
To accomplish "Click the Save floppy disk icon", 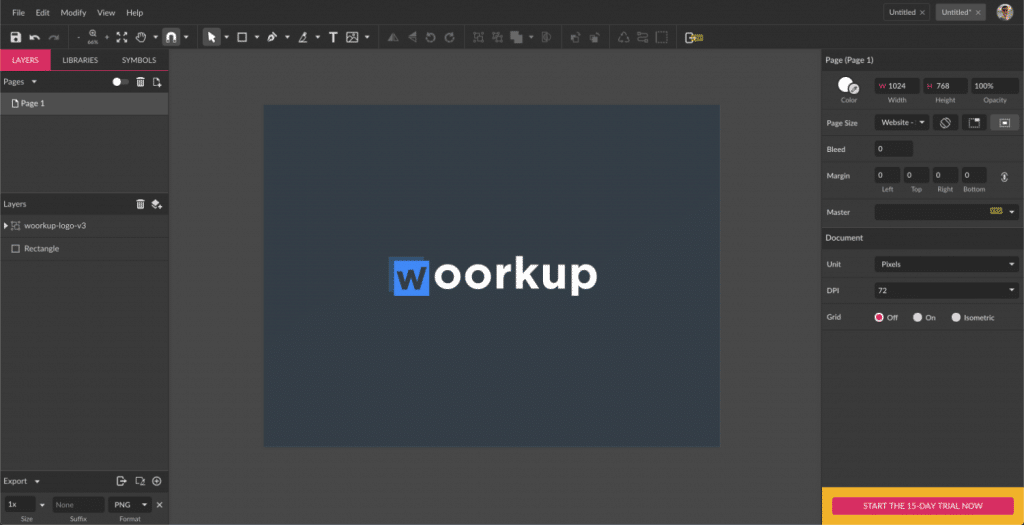I will tap(16, 37).
